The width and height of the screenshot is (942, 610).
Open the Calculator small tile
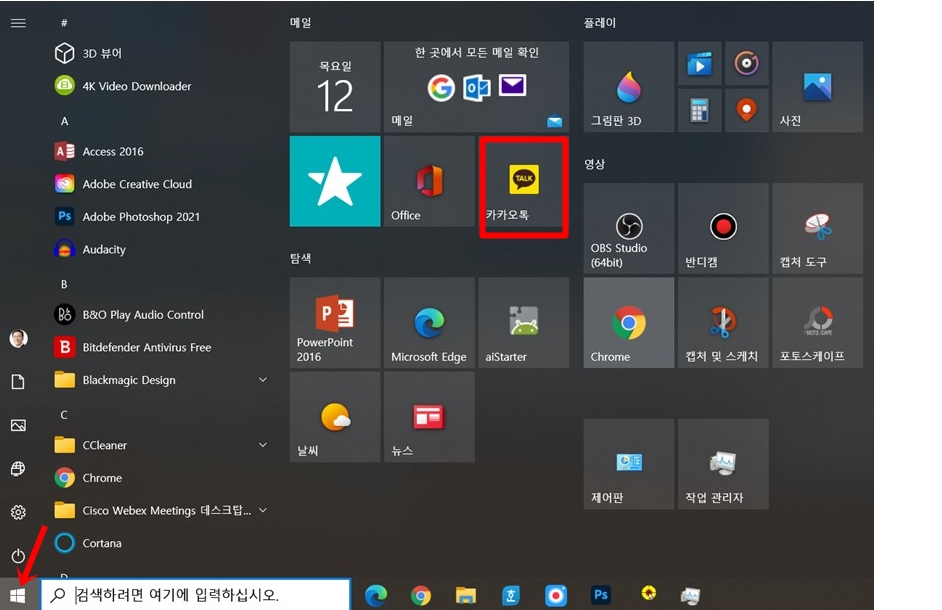point(699,111)
